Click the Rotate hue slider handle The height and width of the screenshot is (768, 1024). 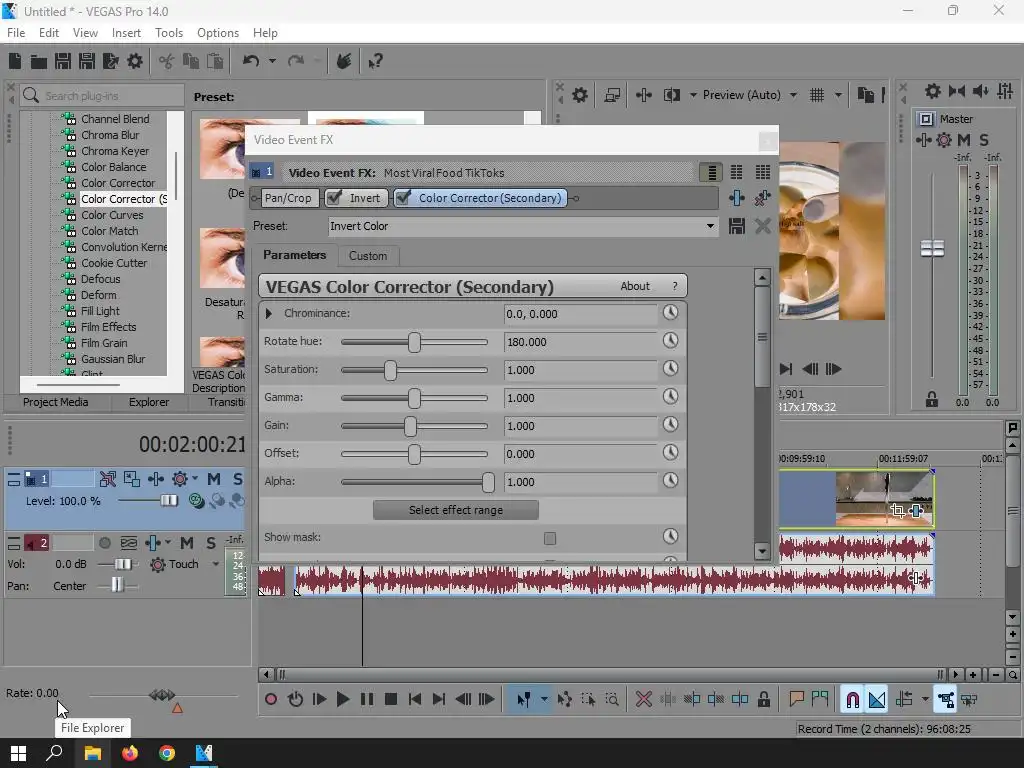414,342
